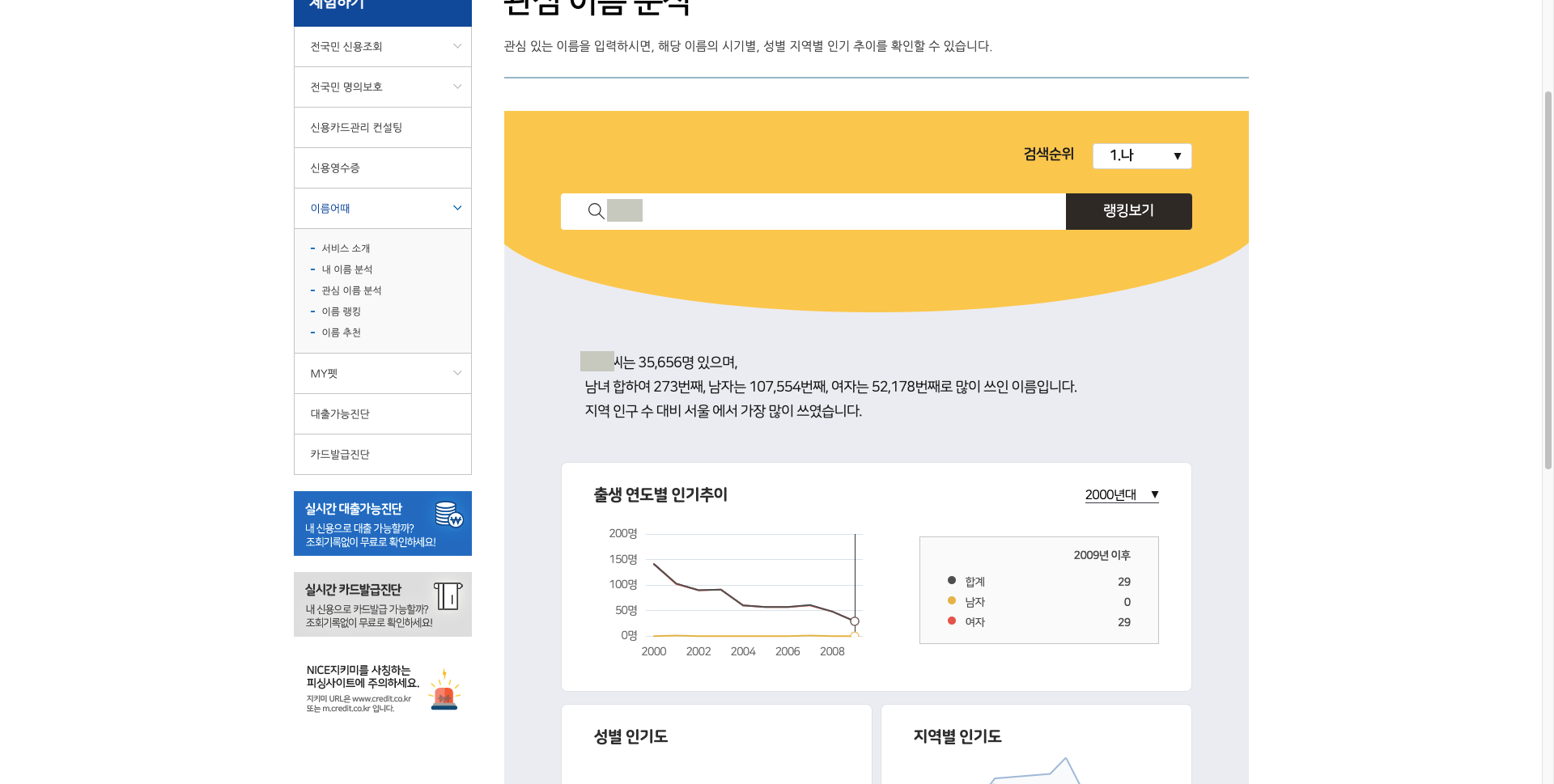Image resolution: width=1554 pixels, height=784 pixels.
Task: Open 실시간 카드발급진단 banner
Action: pyautogui.click(x=383, y=604)
